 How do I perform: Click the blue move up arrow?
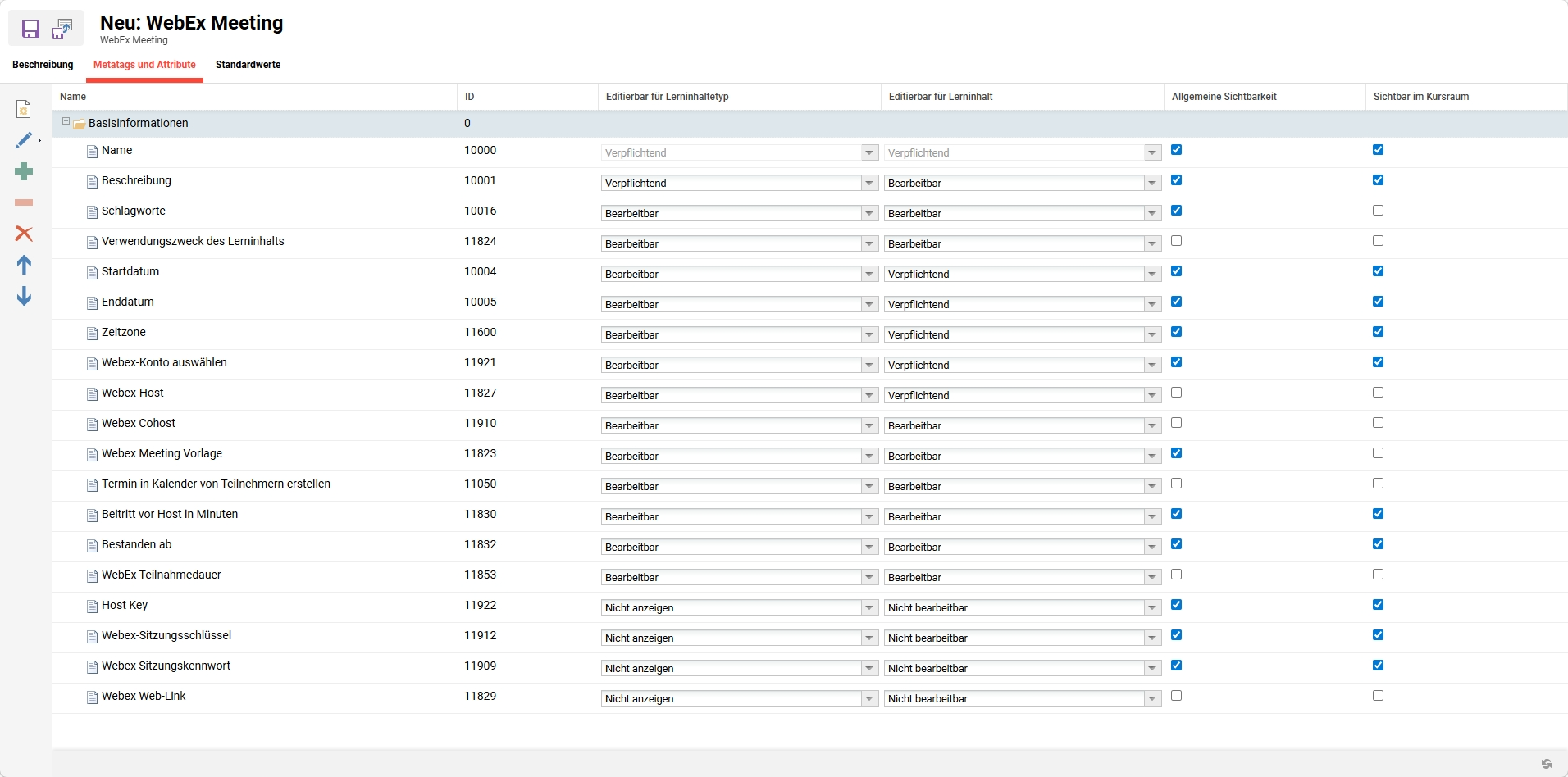point(24,265)
